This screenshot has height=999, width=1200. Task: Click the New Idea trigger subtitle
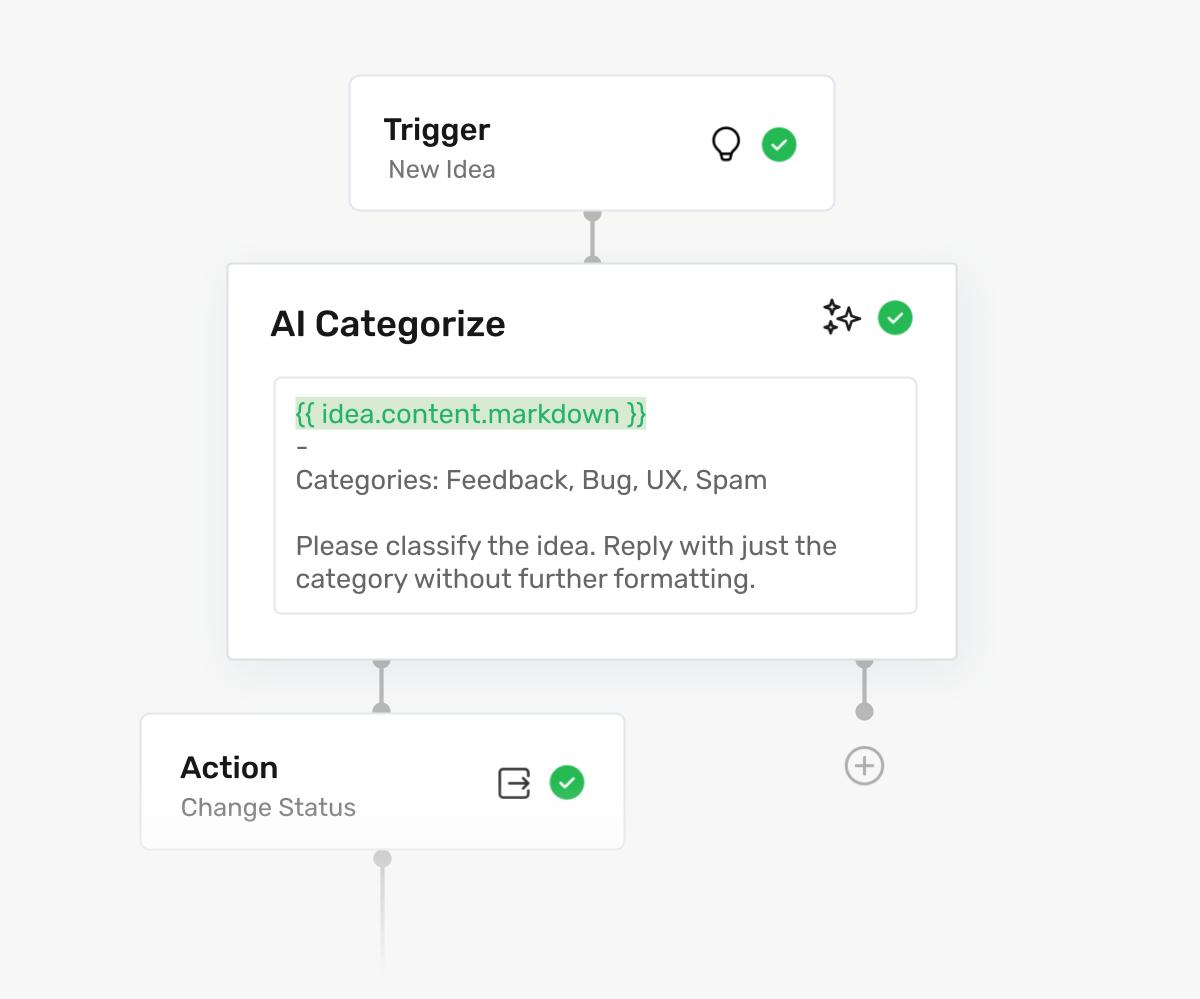click(442, 170)
